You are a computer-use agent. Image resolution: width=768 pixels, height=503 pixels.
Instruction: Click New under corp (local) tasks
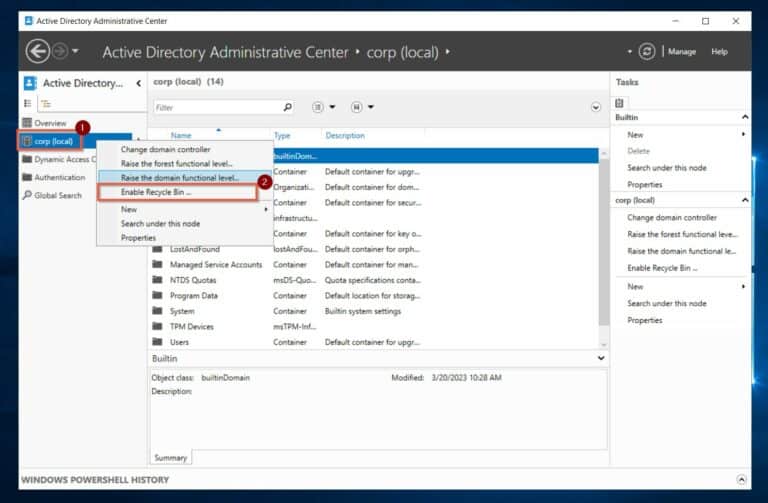tap(635, 287)
